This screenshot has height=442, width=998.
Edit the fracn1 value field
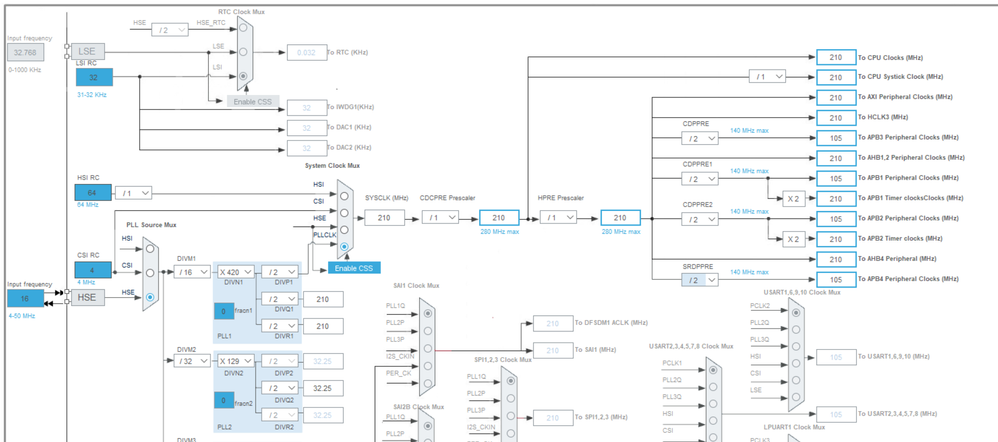tap(223, 311)
